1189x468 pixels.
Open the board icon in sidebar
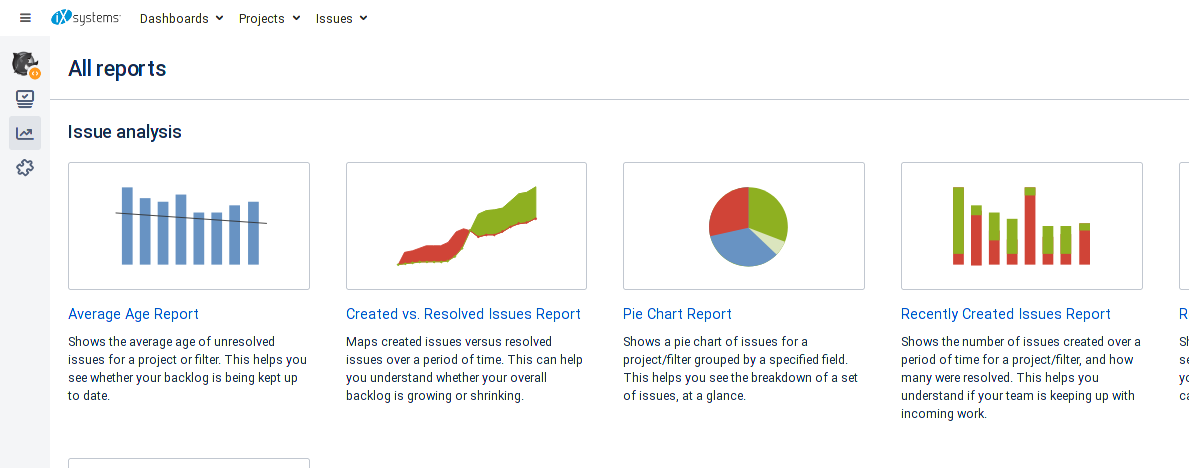click(25, 99)
